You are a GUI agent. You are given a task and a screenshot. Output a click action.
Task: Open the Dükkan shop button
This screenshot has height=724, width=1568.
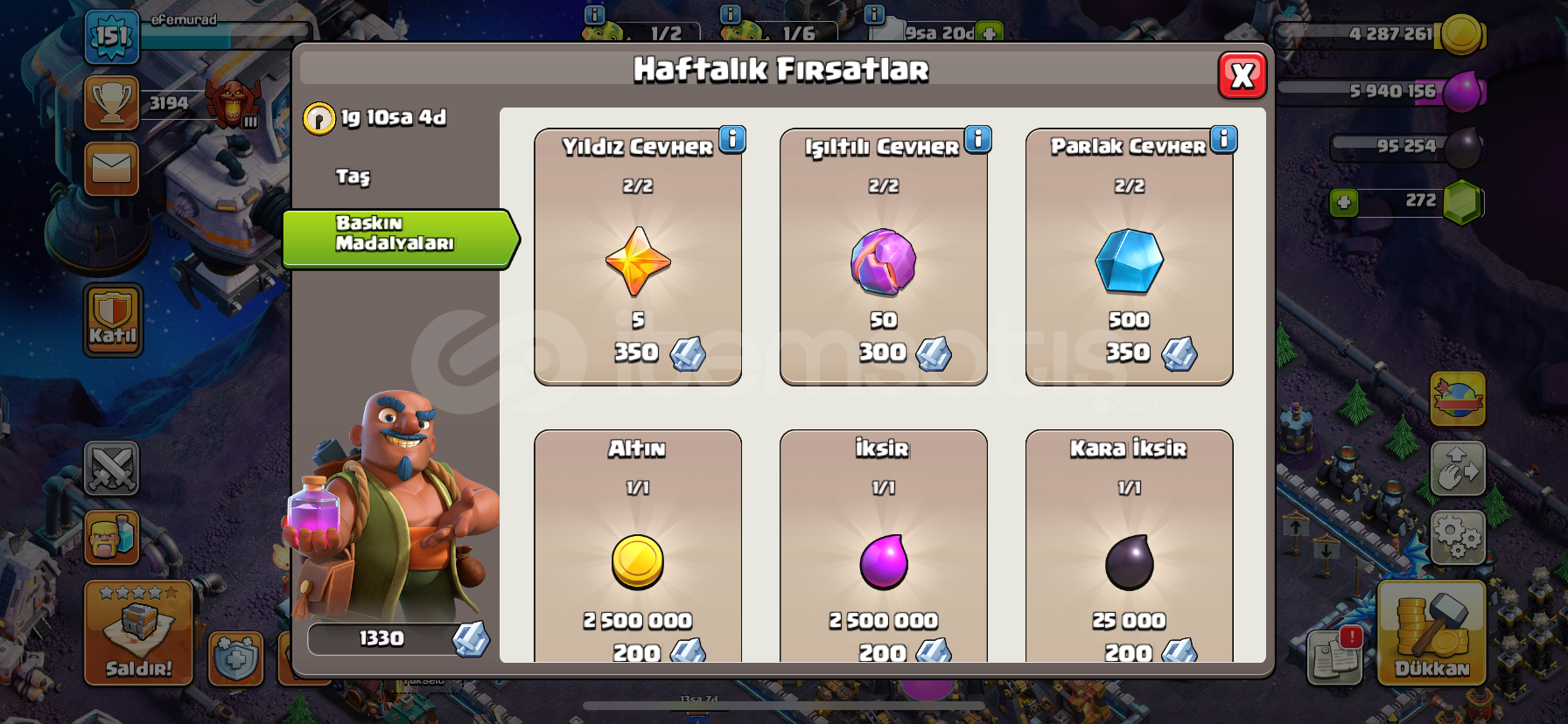pos(1431,632)
